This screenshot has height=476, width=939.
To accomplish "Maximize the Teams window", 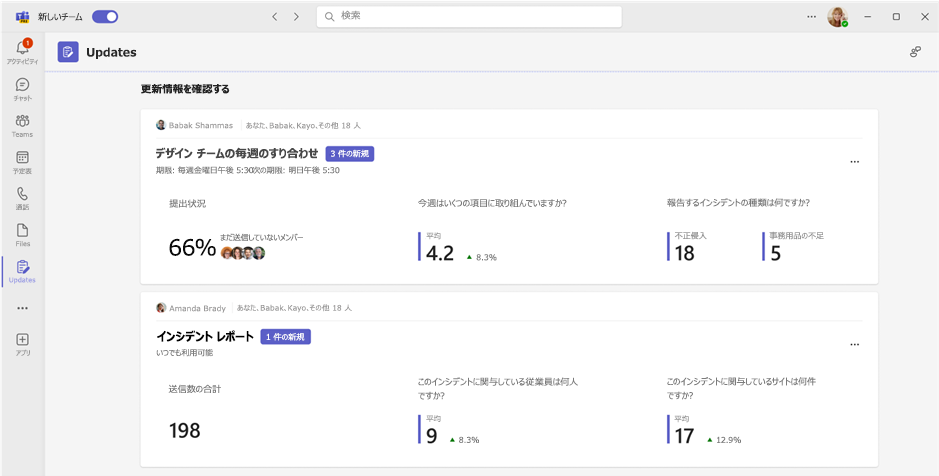I will click(x=896, y=17).
